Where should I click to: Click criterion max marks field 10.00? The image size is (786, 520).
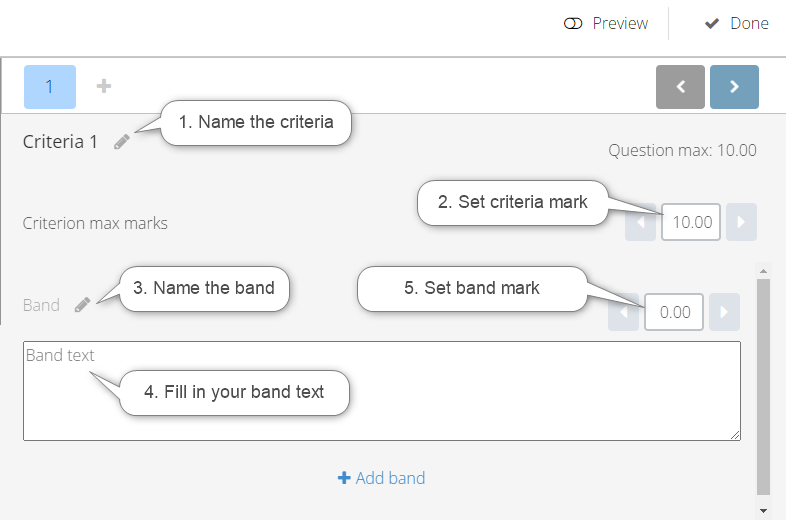pyautogui.click(x=691, y=222)
